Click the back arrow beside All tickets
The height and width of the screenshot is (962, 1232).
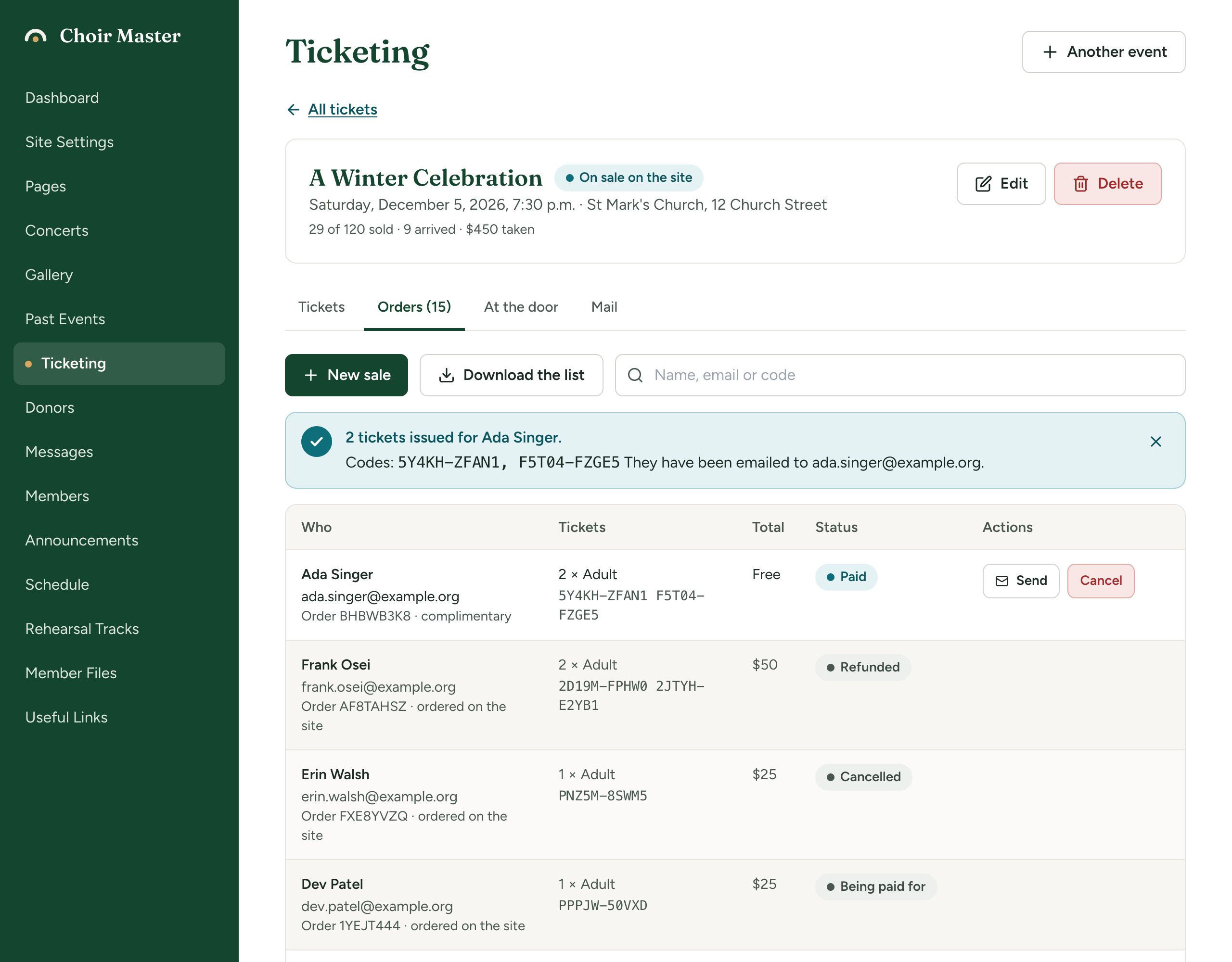pyautogui.click(x=294, y=109)
